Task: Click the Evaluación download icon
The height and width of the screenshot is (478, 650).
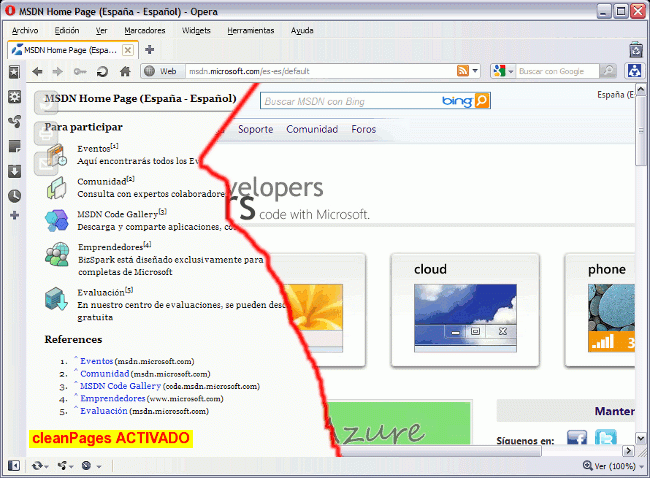Action: click(x=56, y=299)
